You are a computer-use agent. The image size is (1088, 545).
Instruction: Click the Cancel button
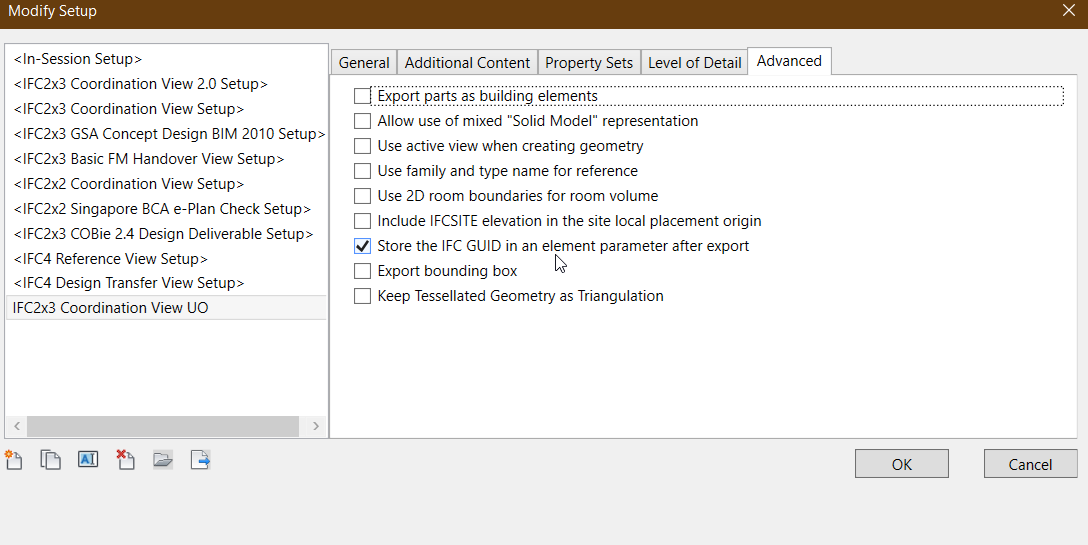click(1030, 464)
